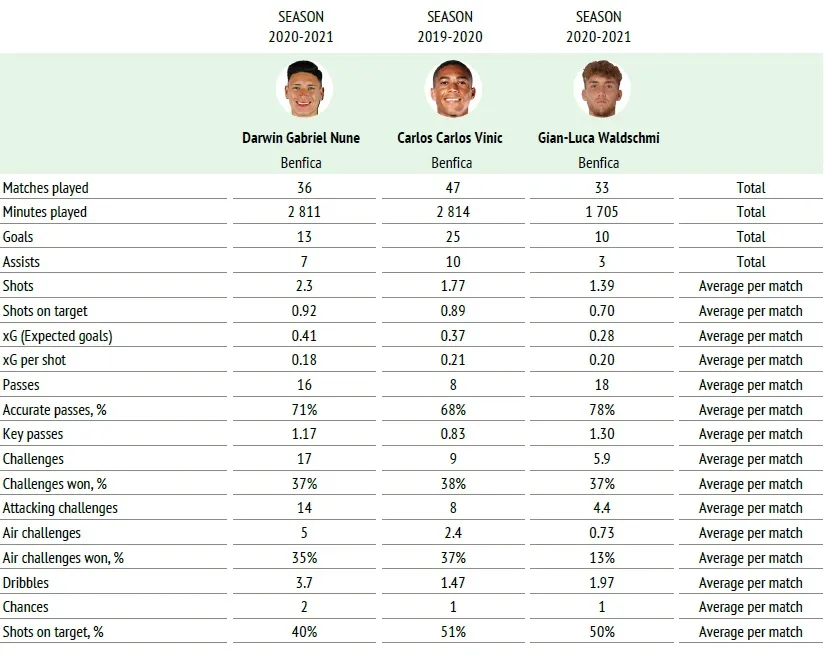Screen dimensions: 824x659
Task: Click the xG (Expected goals) row label
Action: 57,336
